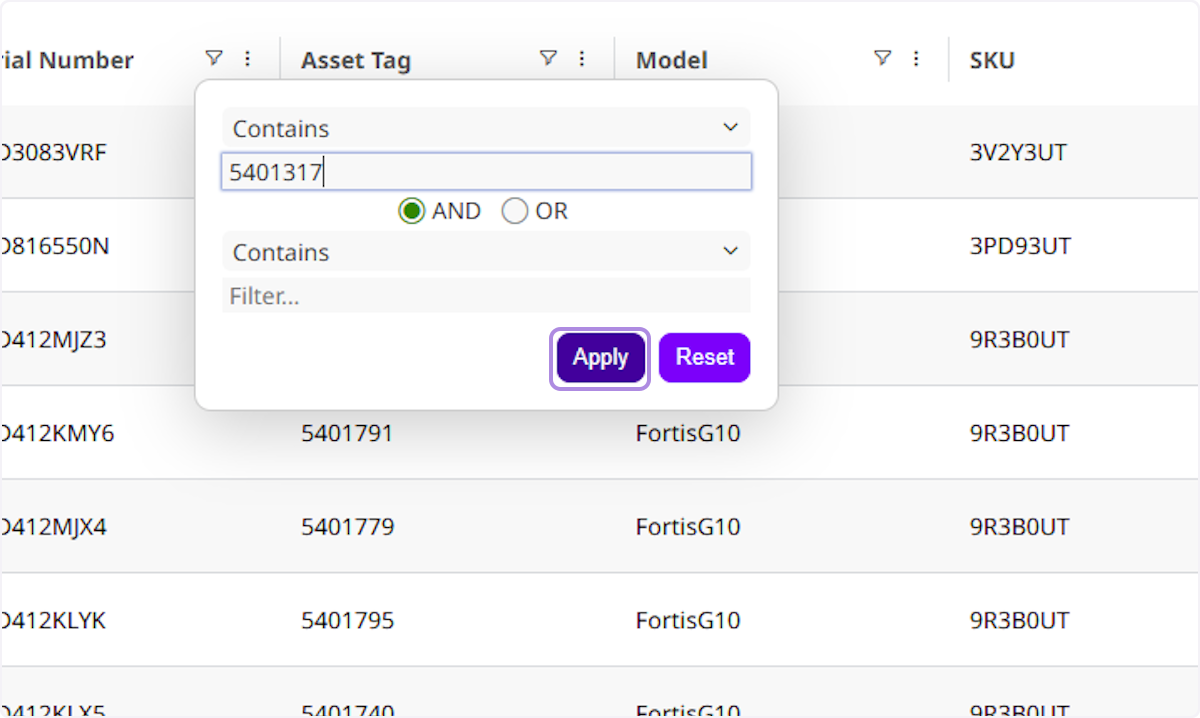Expand the first Contains condition dropdown
The height and width of the screenshot is (718, 1200).
[x=486, y=128]
